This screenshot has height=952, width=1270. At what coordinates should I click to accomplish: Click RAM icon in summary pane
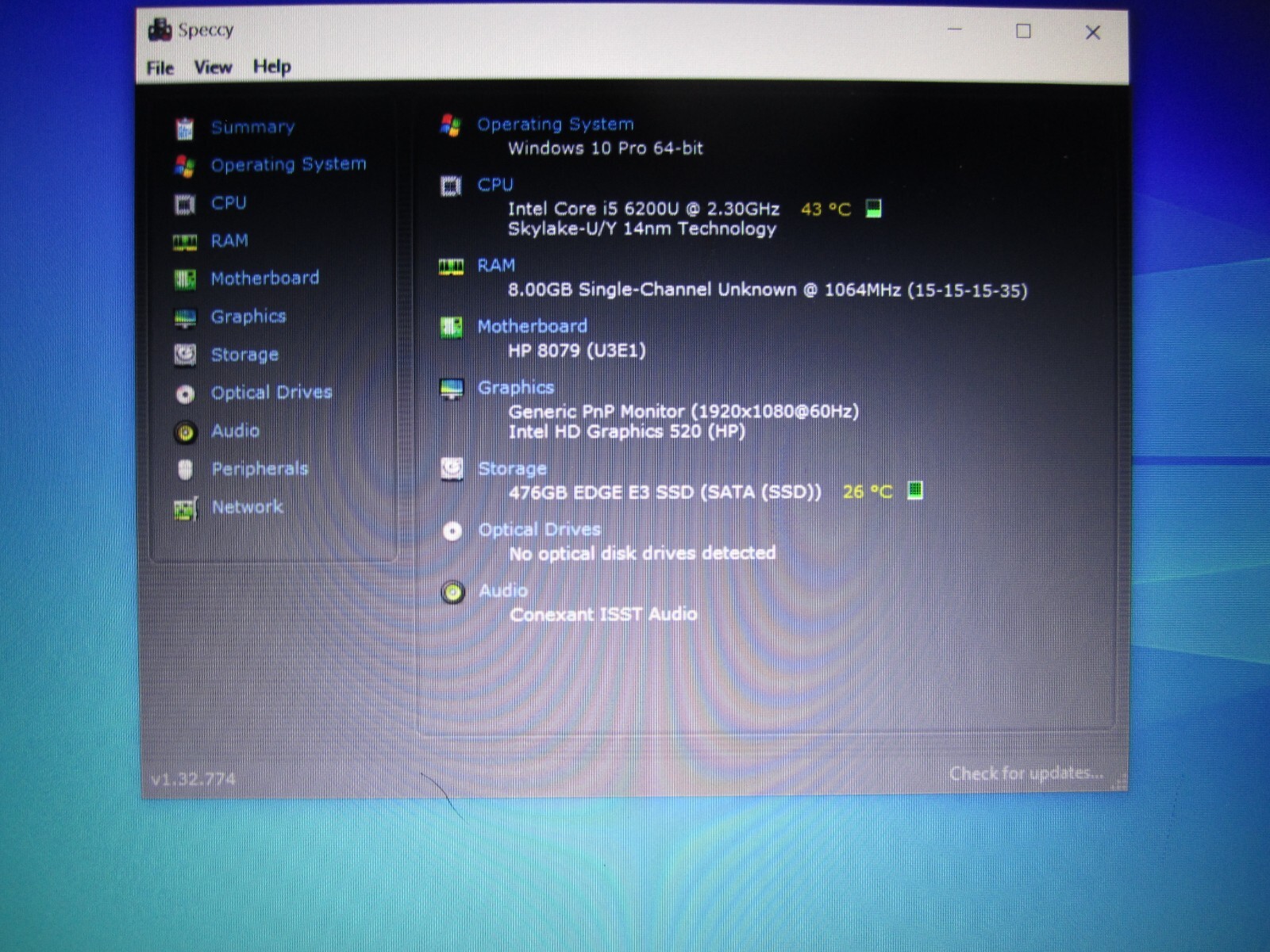(x=451, y=267)
